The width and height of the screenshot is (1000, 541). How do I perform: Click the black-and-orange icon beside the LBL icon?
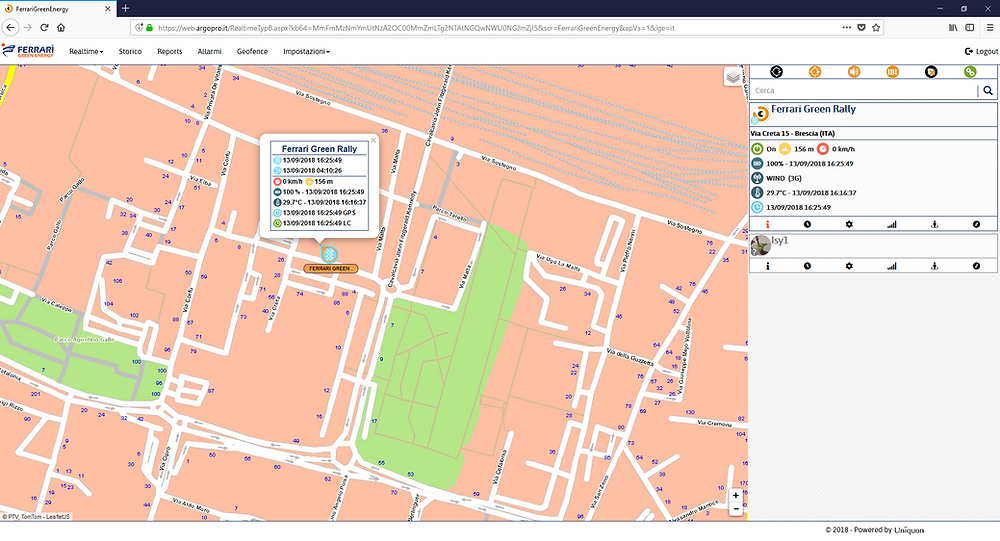click(x=931, y=72)
